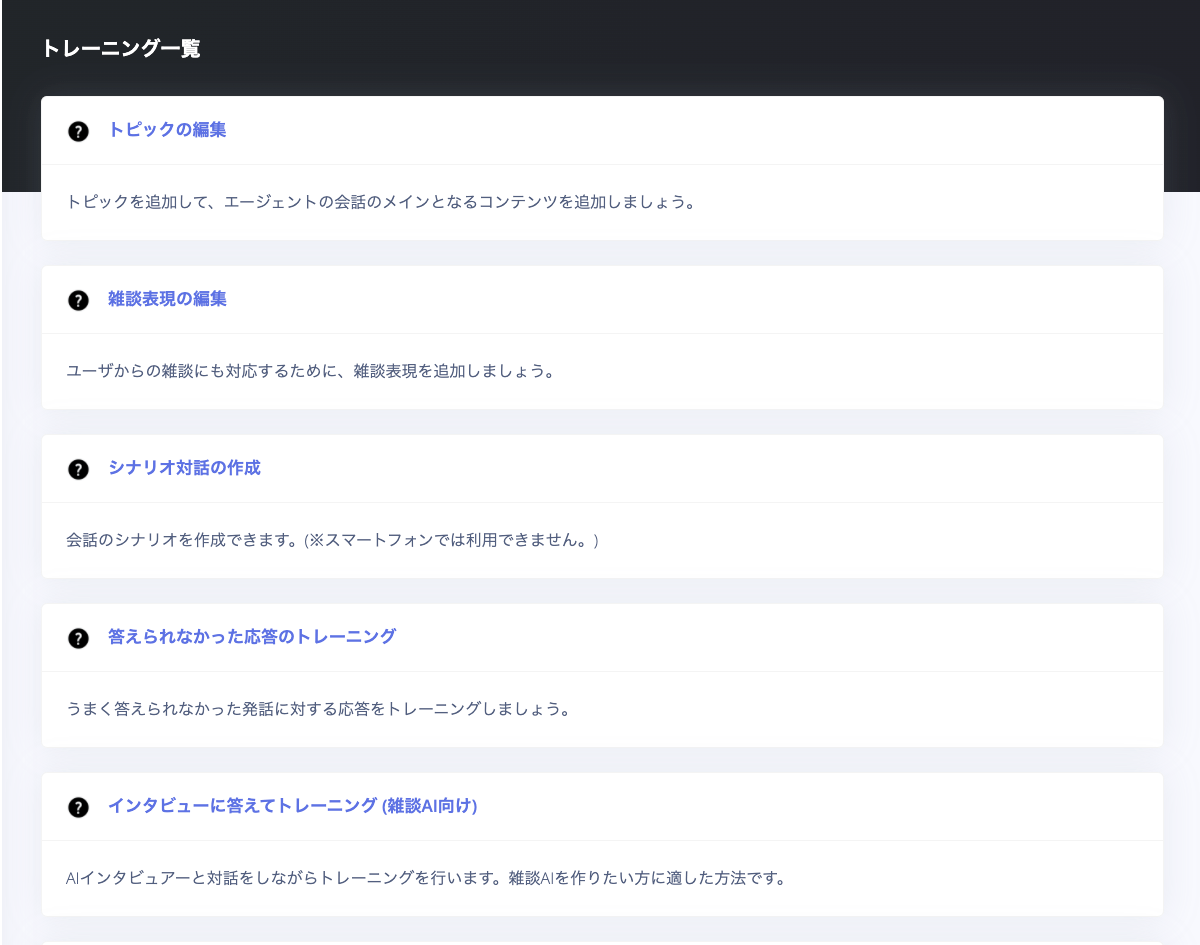Open the トピックの編集 link
1200x945 pixels.
(167, 130)
